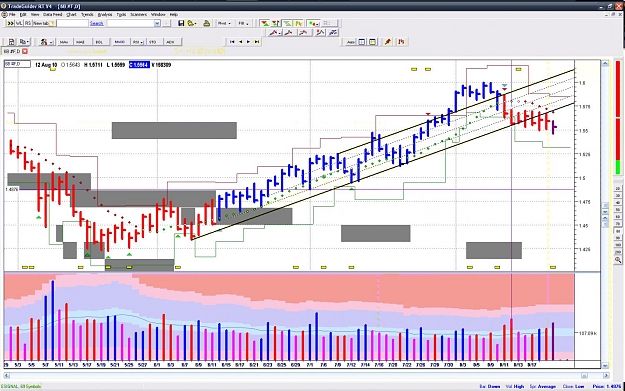
Task: Step forward one bar arrow
Action: coord(248,41)
